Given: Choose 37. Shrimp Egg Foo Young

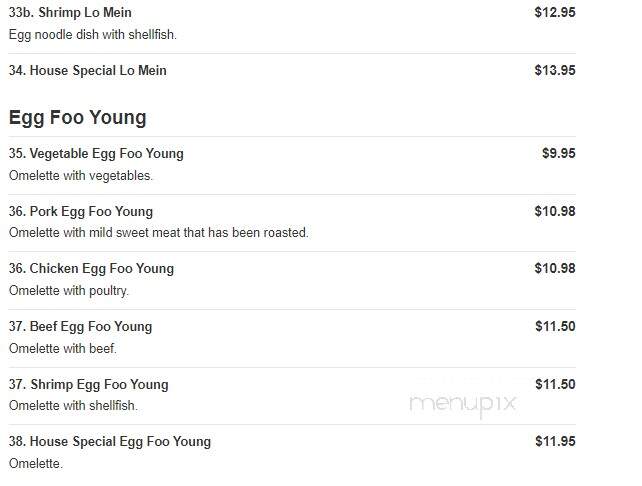Looking at the screenshot, I should pyautogui.click(x=88, y=385).
